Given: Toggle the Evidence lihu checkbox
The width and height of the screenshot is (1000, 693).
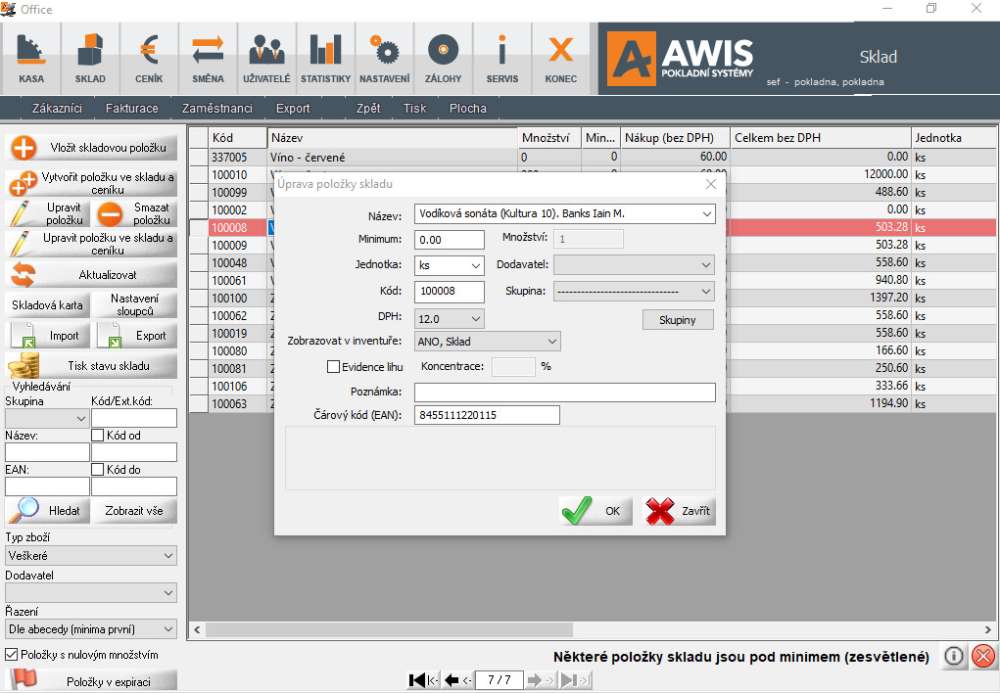Looking at the screenshot, I should pyautogui.click(x=333, y=367).
